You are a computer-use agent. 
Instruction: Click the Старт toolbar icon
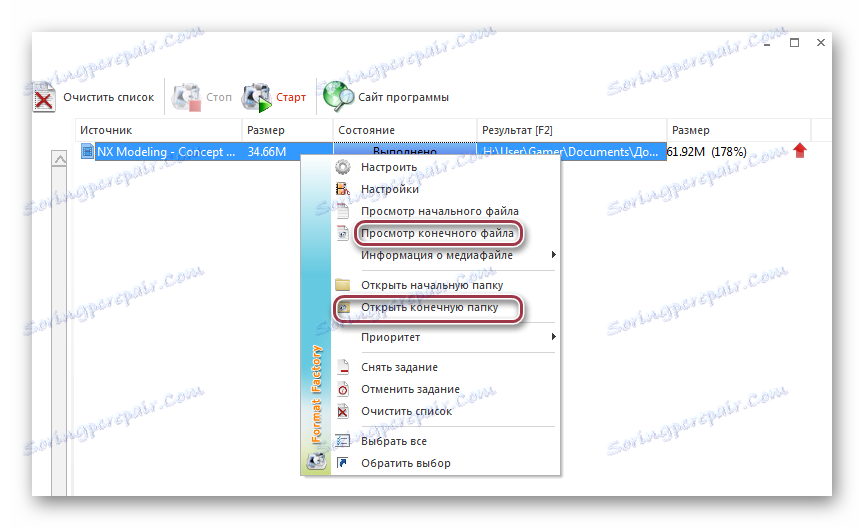coord(257,98)
